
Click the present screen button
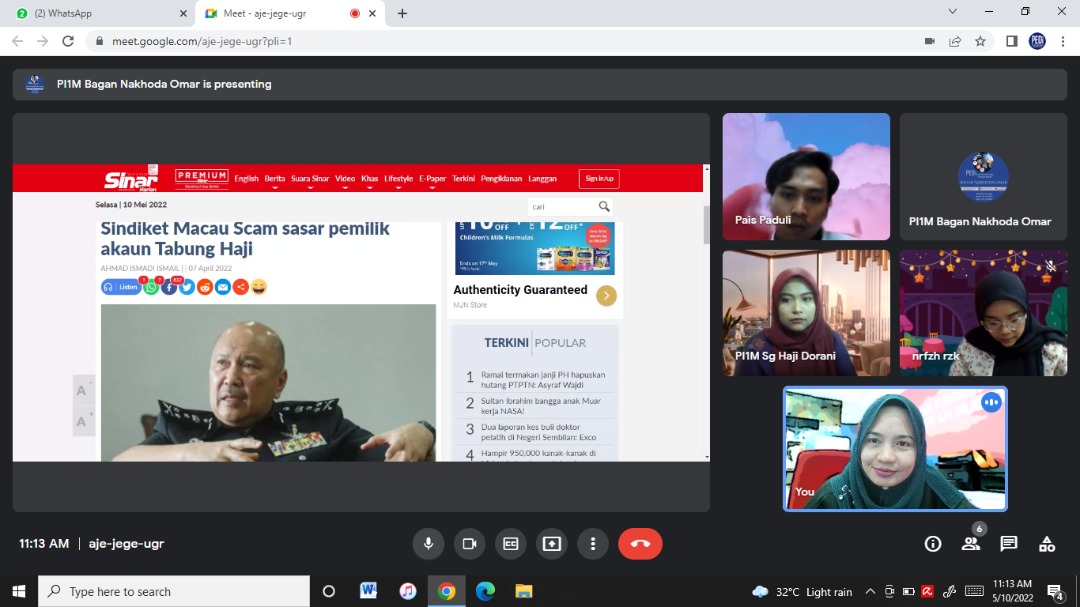pyautogui.click(x=552, y=543)
